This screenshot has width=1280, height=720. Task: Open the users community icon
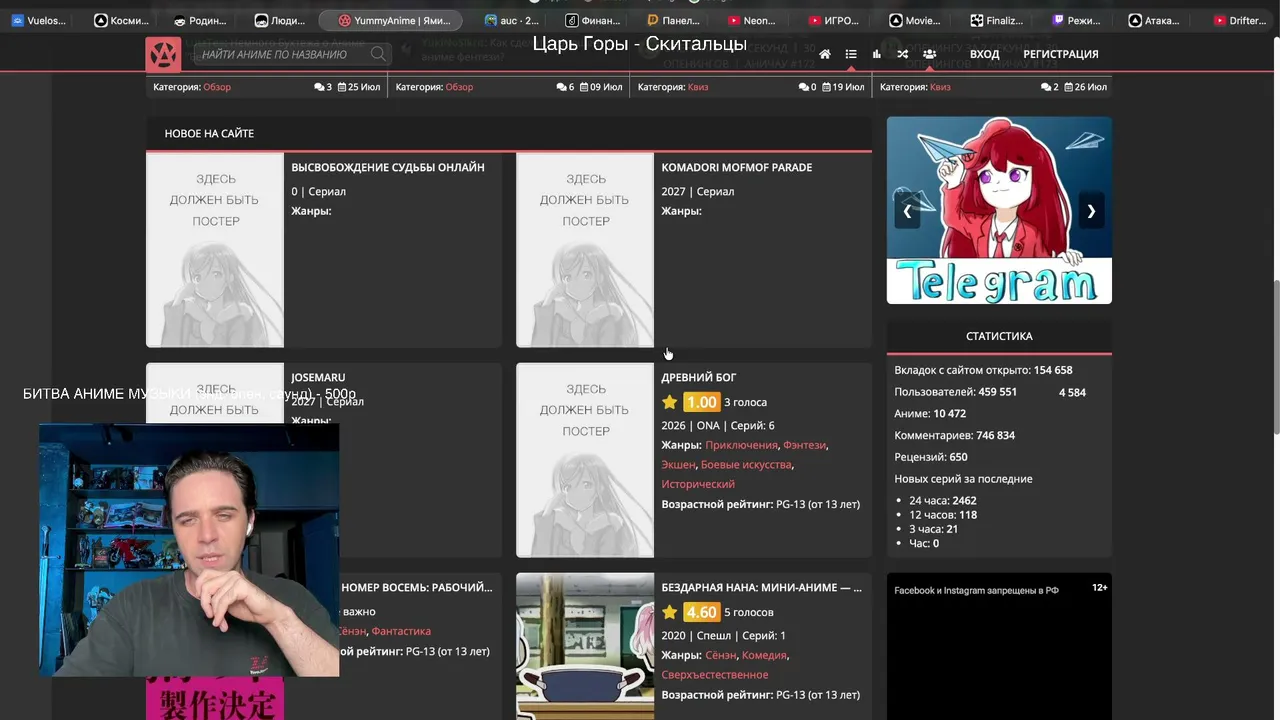(930, 54)
